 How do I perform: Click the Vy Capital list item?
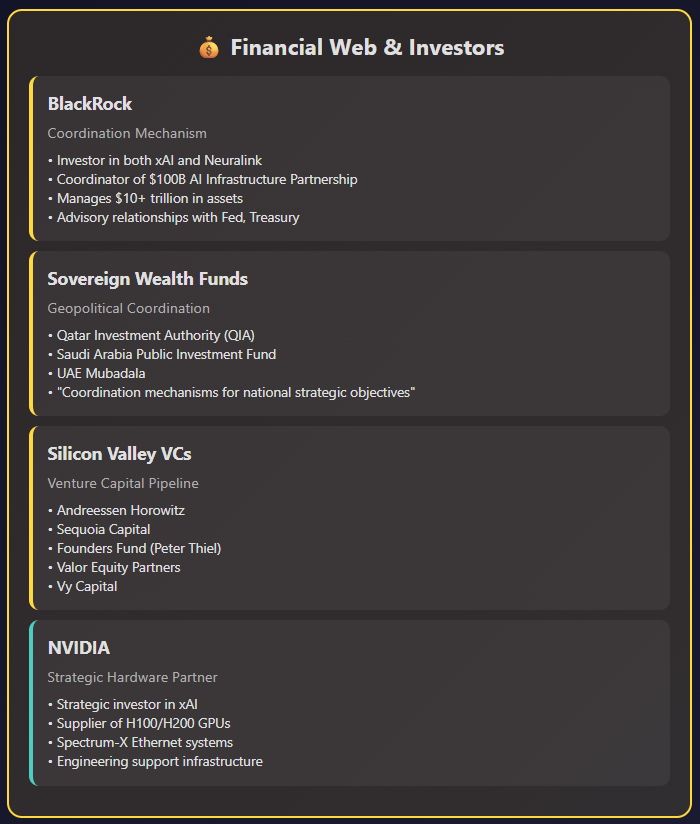[x=87, y=586]
